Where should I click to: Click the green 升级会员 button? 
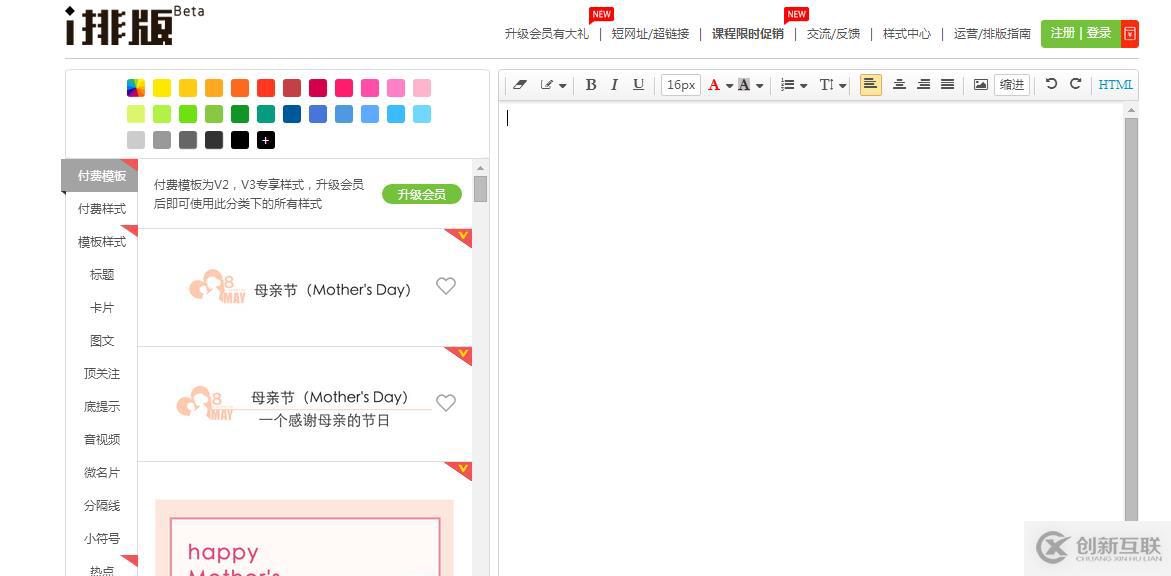click(x=422, y=194)
